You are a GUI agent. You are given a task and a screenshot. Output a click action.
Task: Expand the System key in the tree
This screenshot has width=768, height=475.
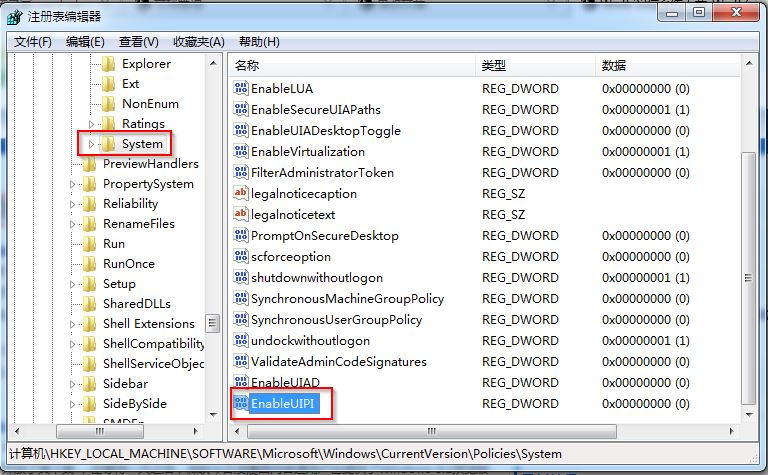coord(91,144)
